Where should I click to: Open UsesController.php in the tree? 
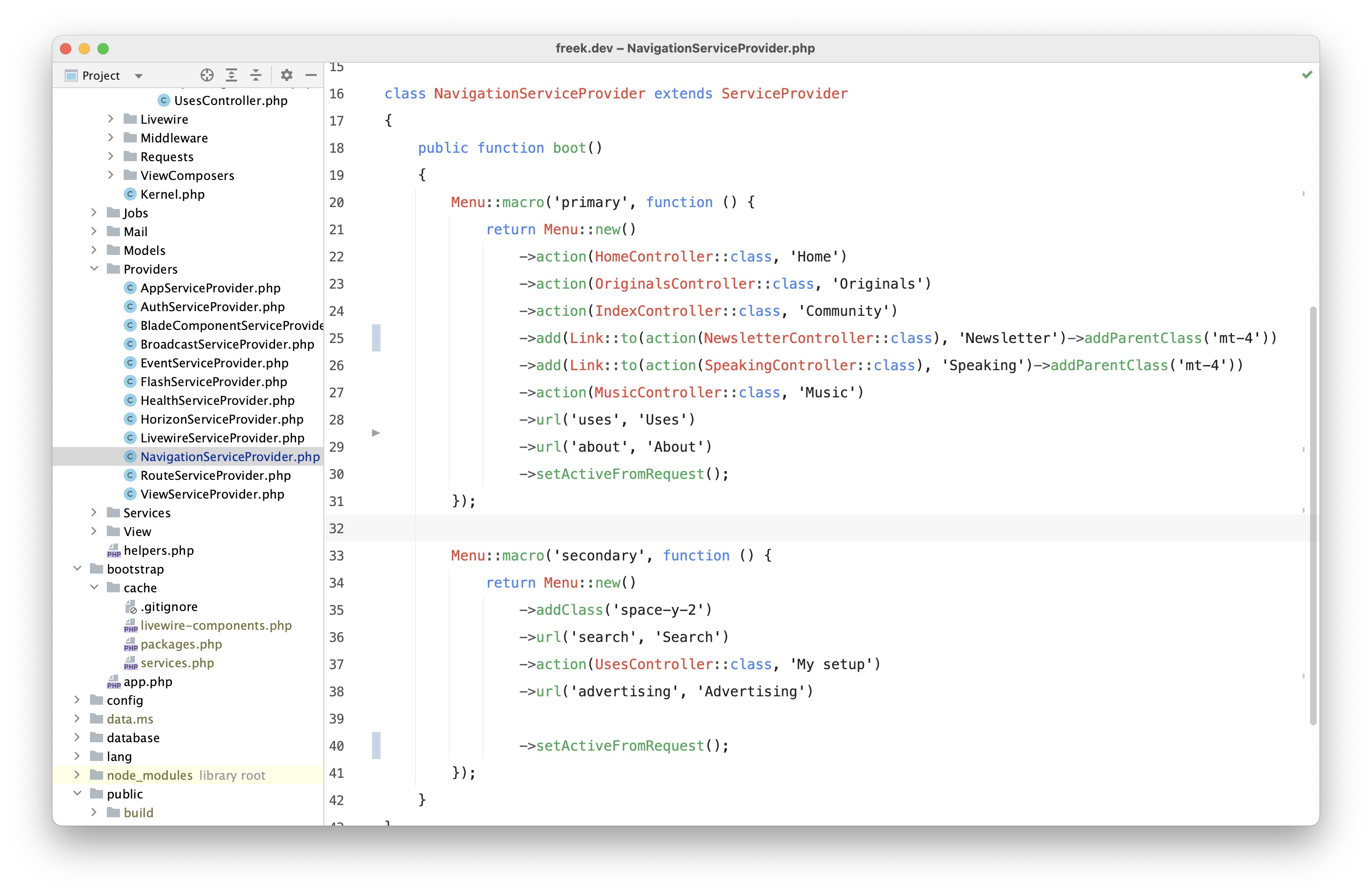click(x=231, y=100)
